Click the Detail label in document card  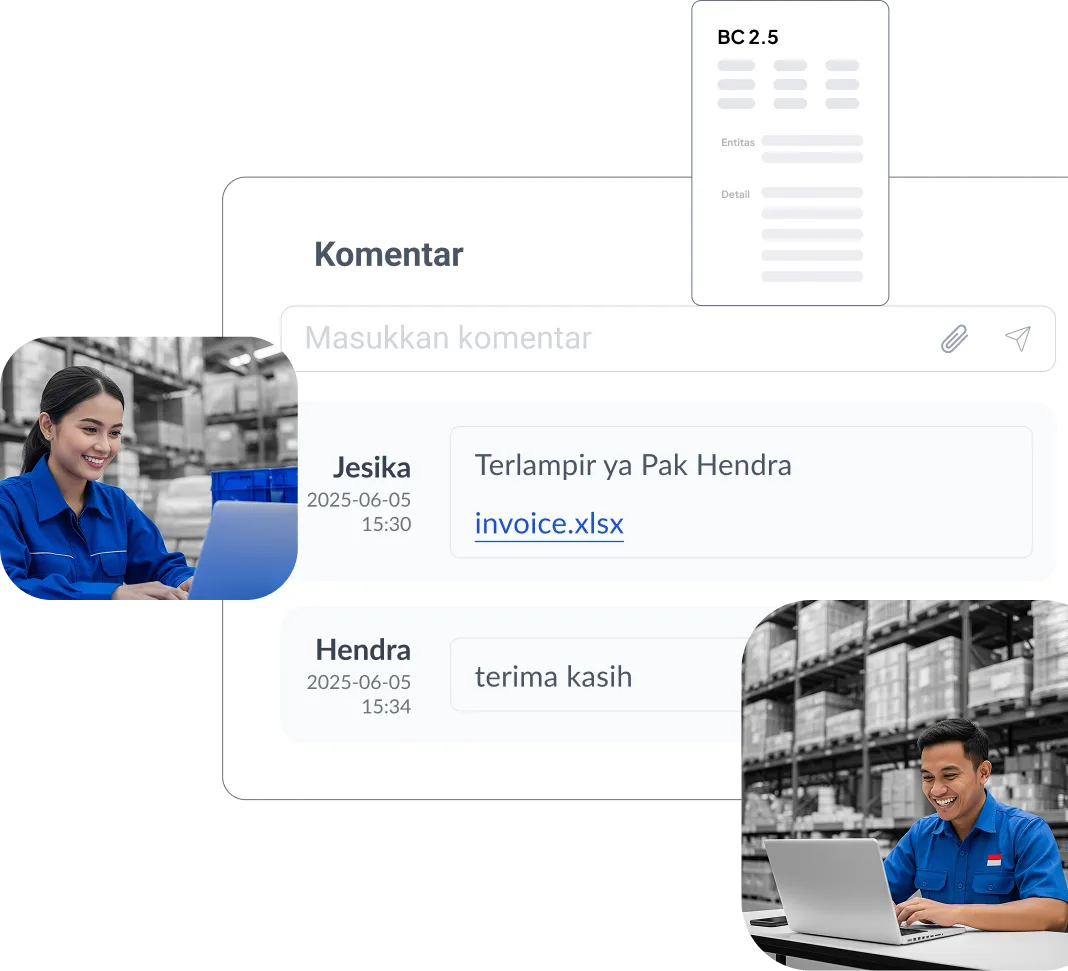(x=735, y=194)
